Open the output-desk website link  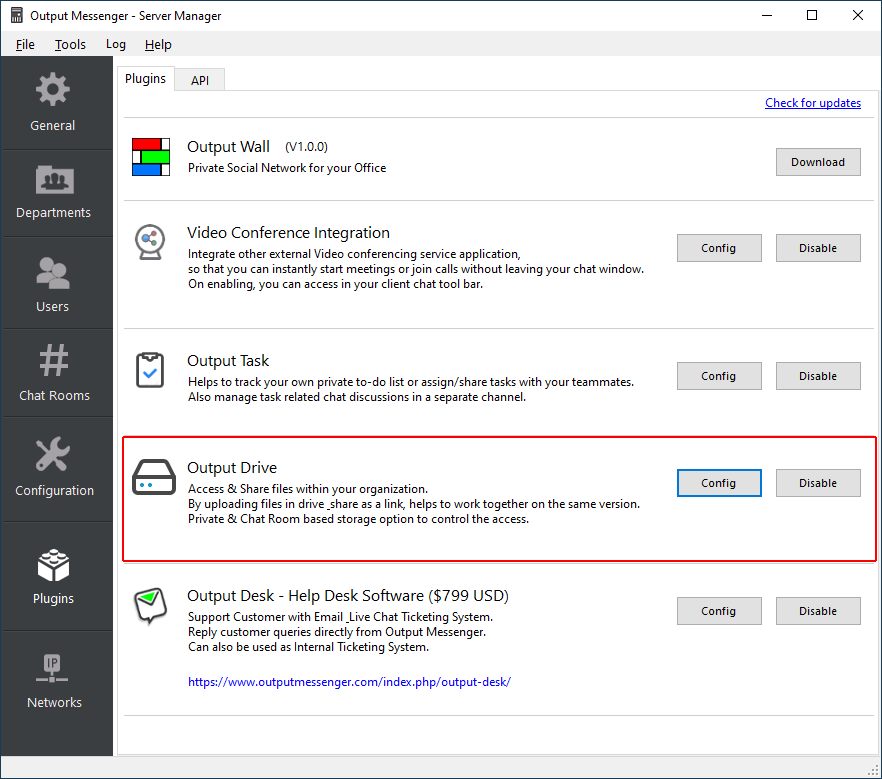(349, 682)
